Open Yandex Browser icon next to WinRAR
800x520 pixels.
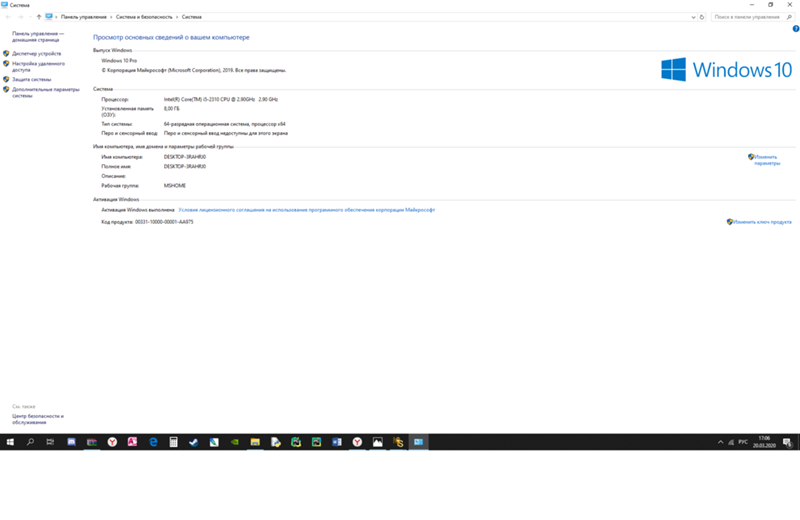[112, 442]
